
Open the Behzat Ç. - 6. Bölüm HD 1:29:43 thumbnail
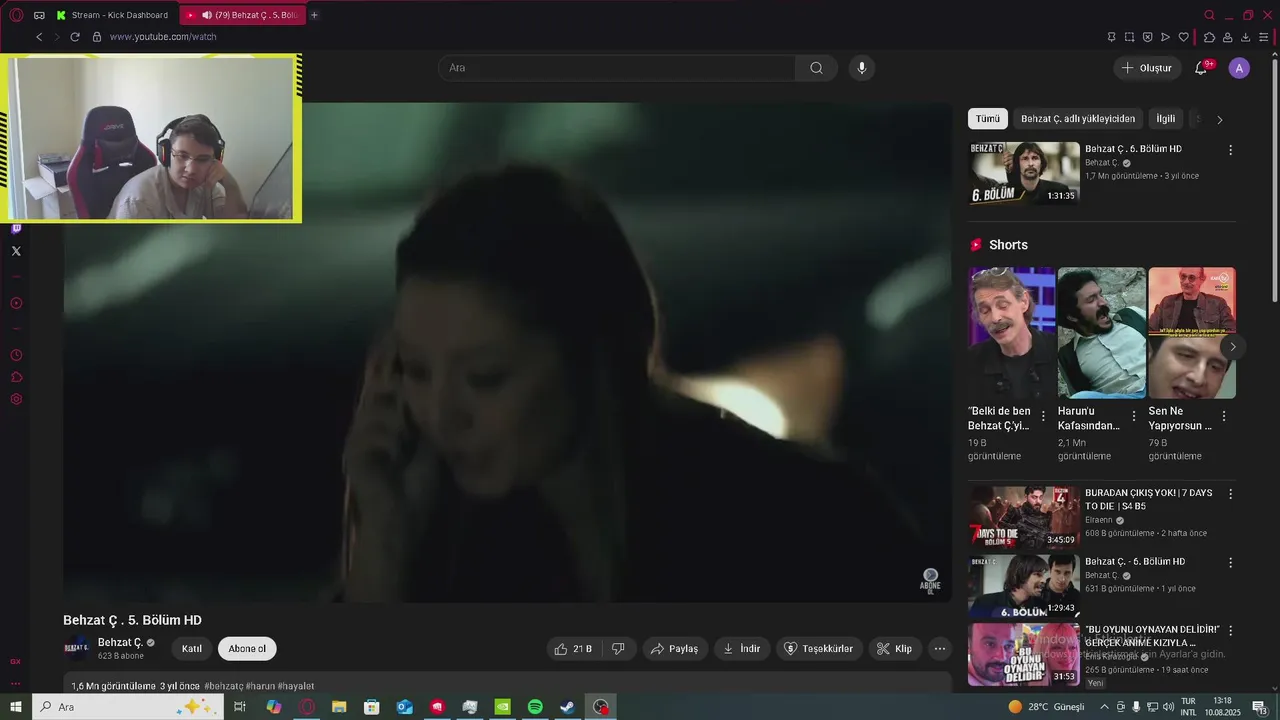(1023, 586)
